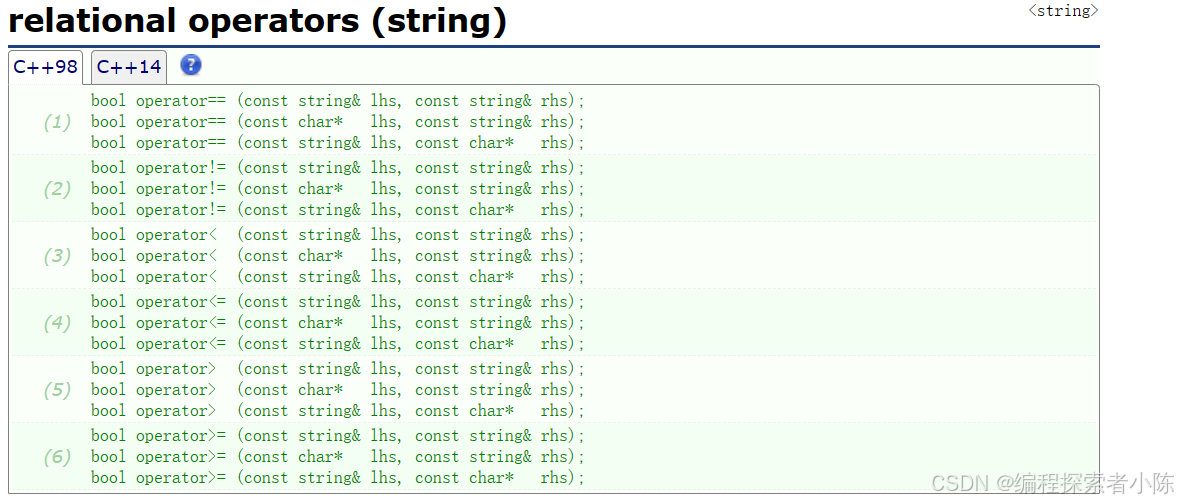Click operator>= signature with two string& parameters
The width and height of the screenshot is (1178, 503).
337,436
